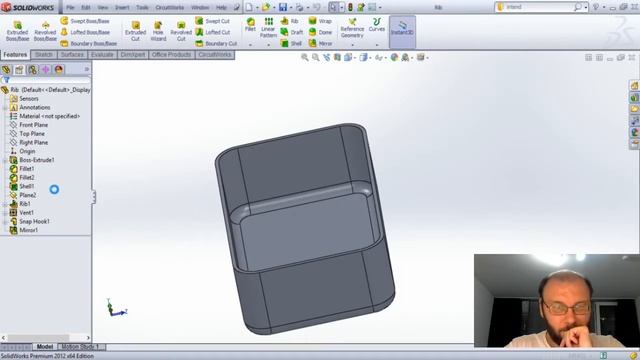This screenshot has height=360, width=640.
Task: Open the PropertyManager tab
Action: (19, 70)
